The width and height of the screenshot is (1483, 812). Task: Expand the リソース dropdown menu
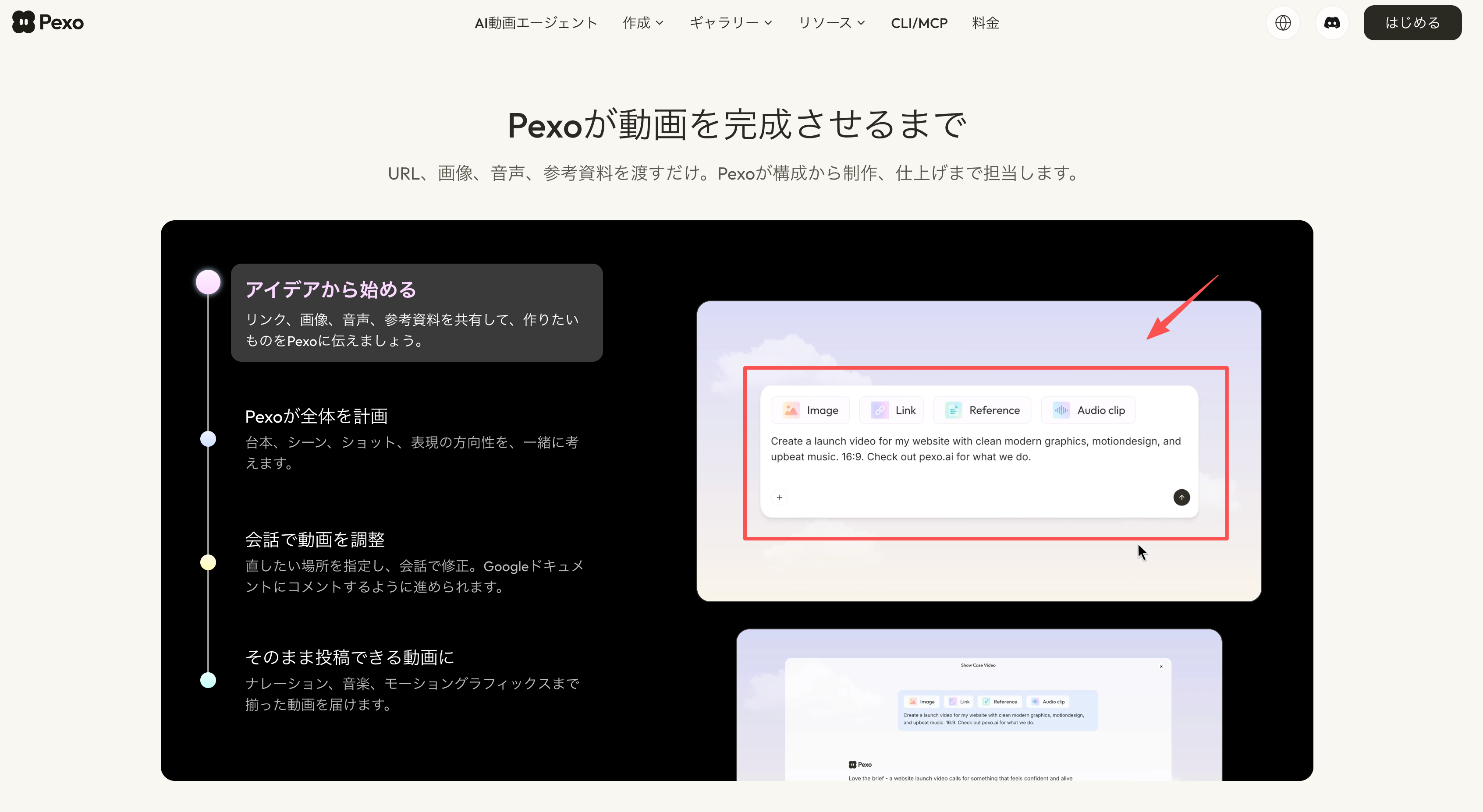(831, 23)
